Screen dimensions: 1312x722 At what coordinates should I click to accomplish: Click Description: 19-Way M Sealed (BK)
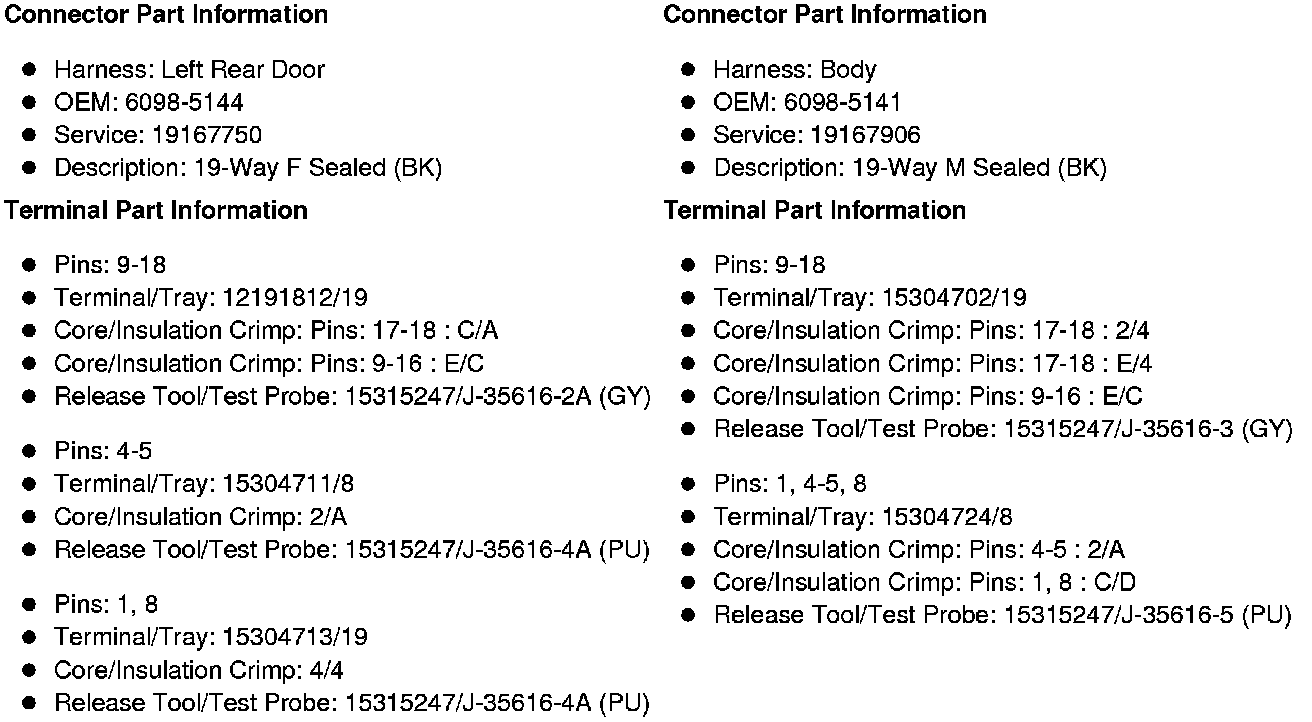point(909,168)
